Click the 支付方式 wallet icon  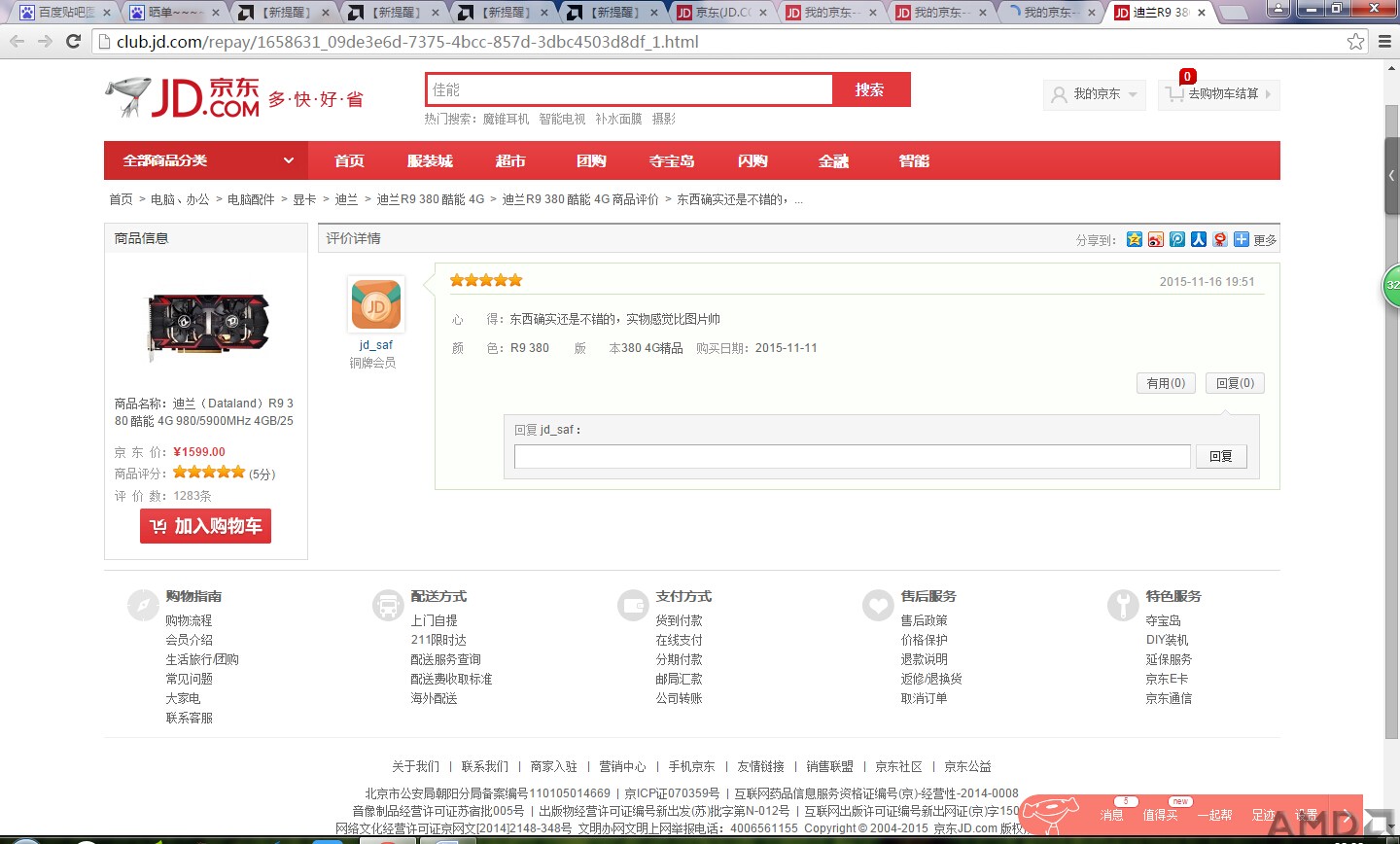(633, 605)
